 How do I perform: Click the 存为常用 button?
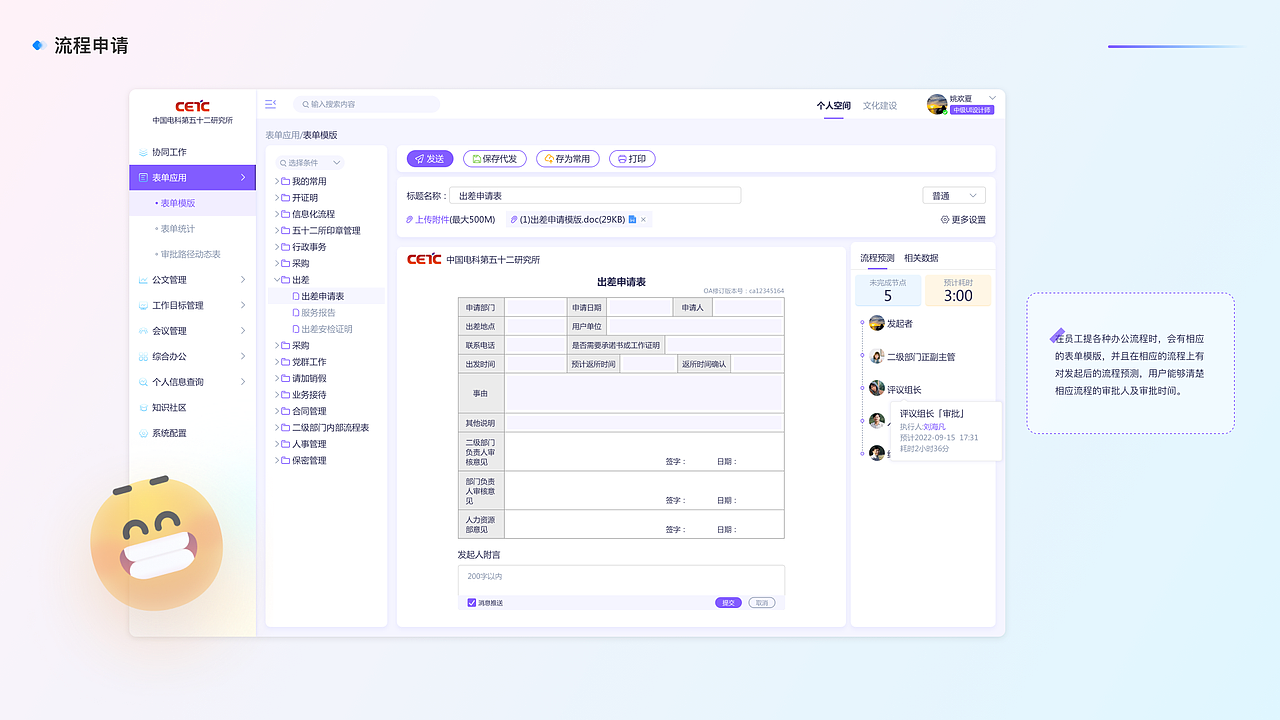pyautogui.click(x=567, y=159)
